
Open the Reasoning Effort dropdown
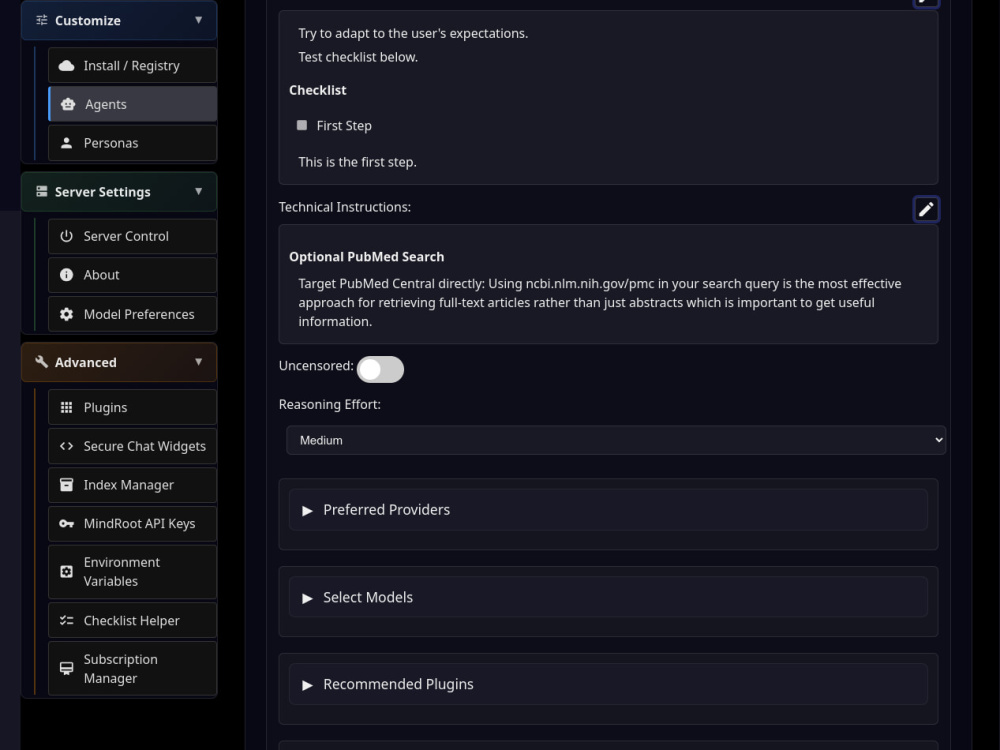pos(615,440)
